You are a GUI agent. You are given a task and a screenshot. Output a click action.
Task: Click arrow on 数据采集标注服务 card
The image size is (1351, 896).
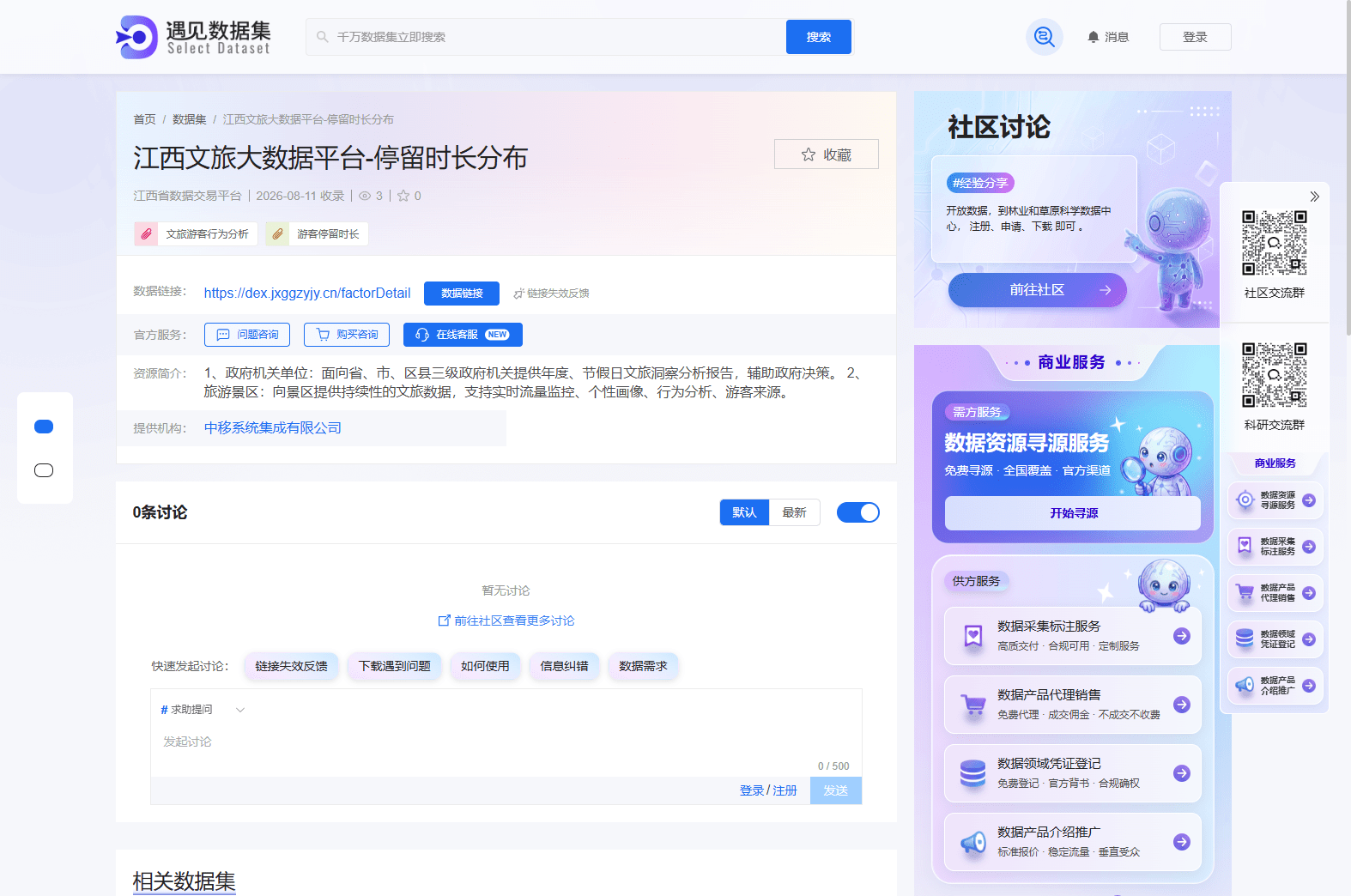pyautogui.click(x=1182, y=636)
